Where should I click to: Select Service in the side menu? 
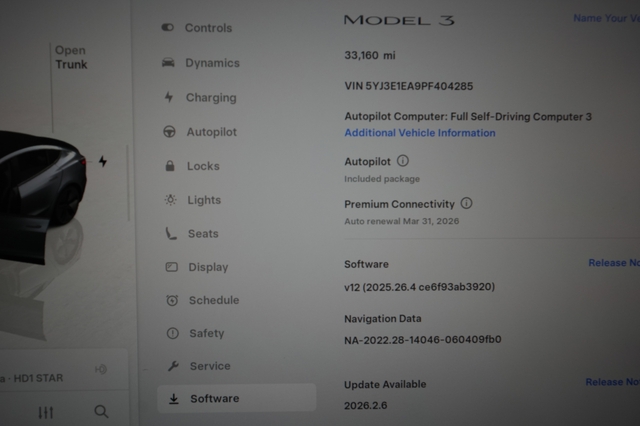pos(210,366)
